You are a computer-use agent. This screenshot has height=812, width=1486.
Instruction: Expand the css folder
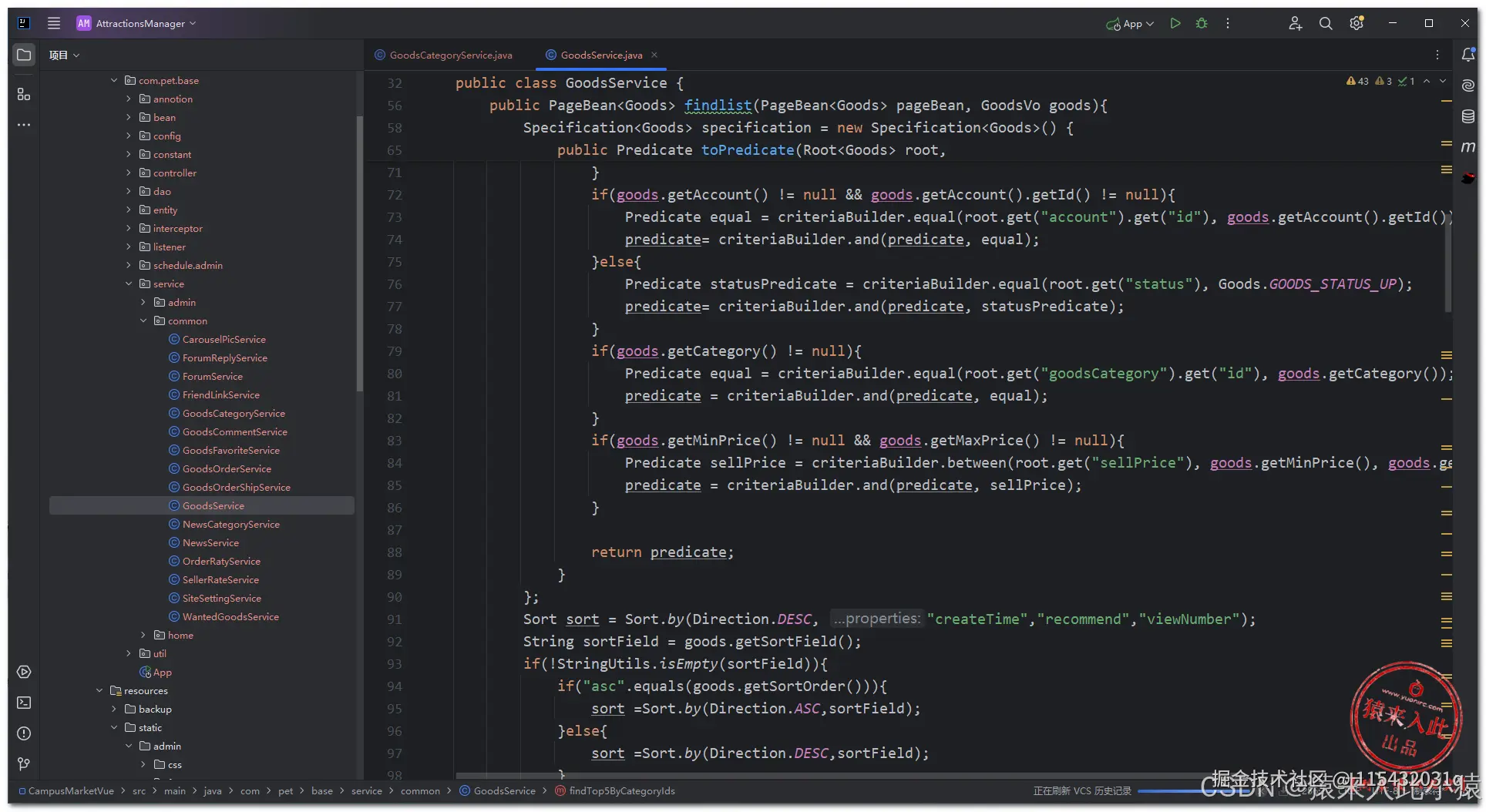point(143,764)
